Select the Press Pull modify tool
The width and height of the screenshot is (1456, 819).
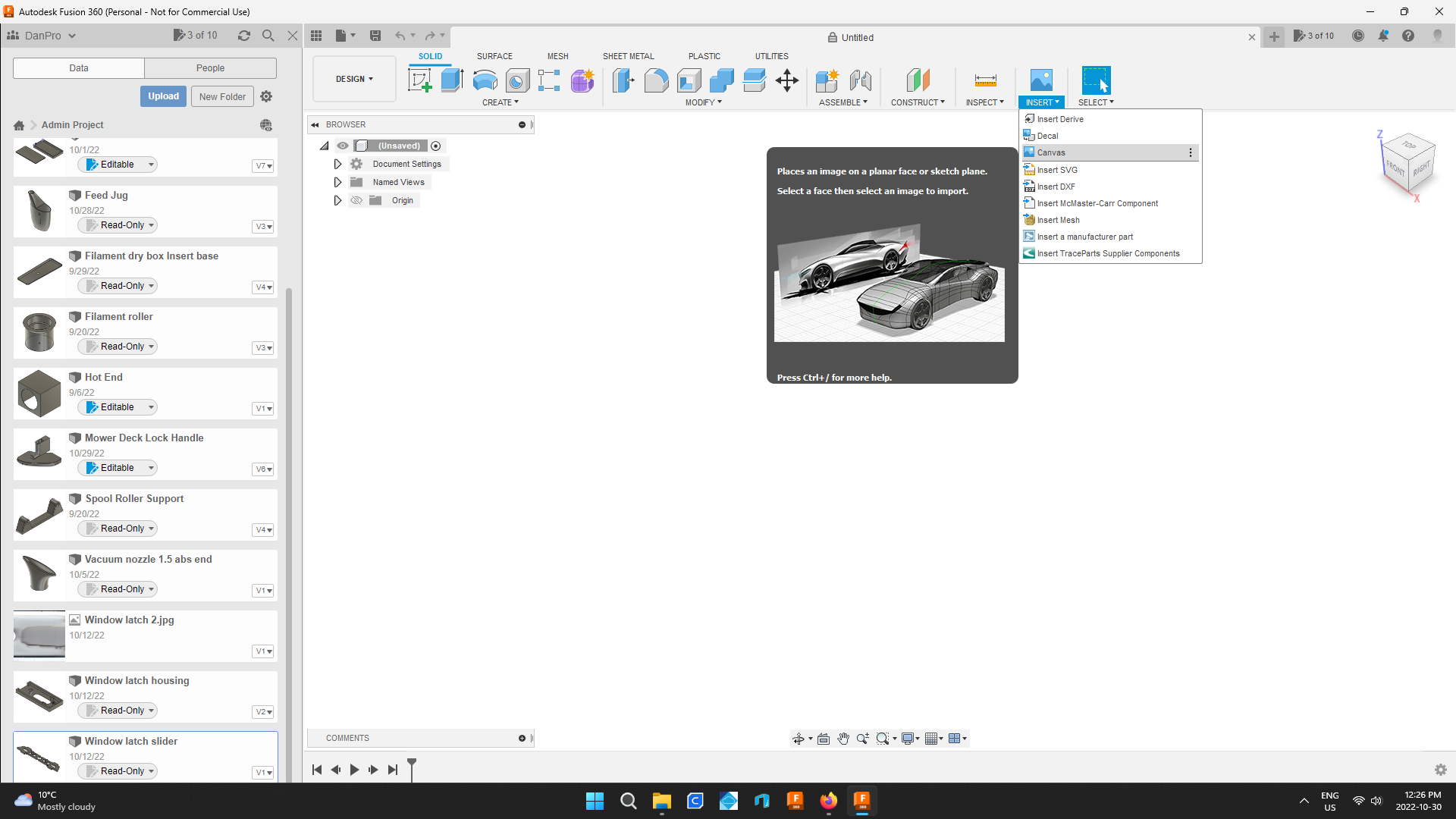coord(623,80)
